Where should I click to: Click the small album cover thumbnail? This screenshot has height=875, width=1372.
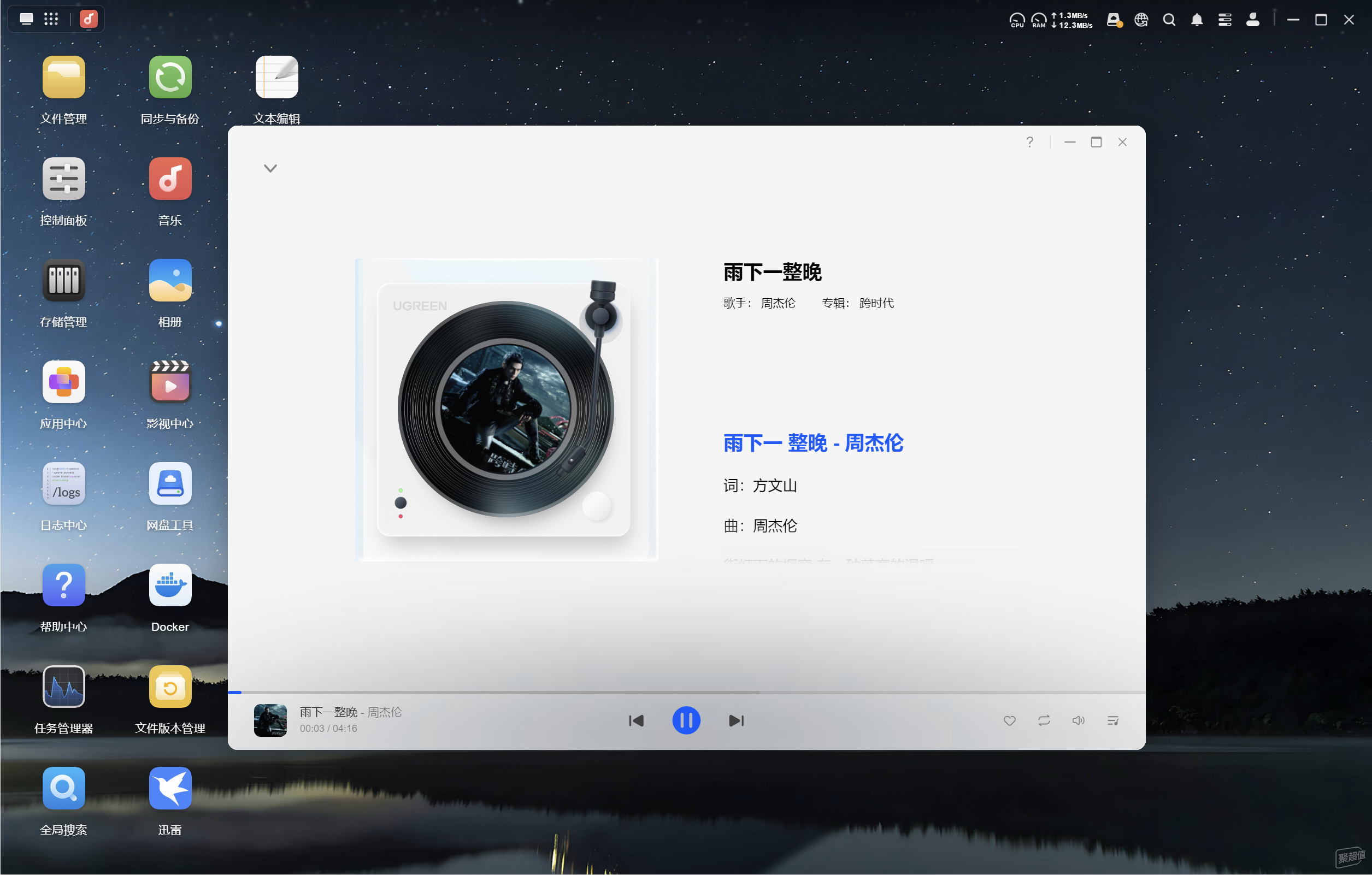click(x=270, y=720)
